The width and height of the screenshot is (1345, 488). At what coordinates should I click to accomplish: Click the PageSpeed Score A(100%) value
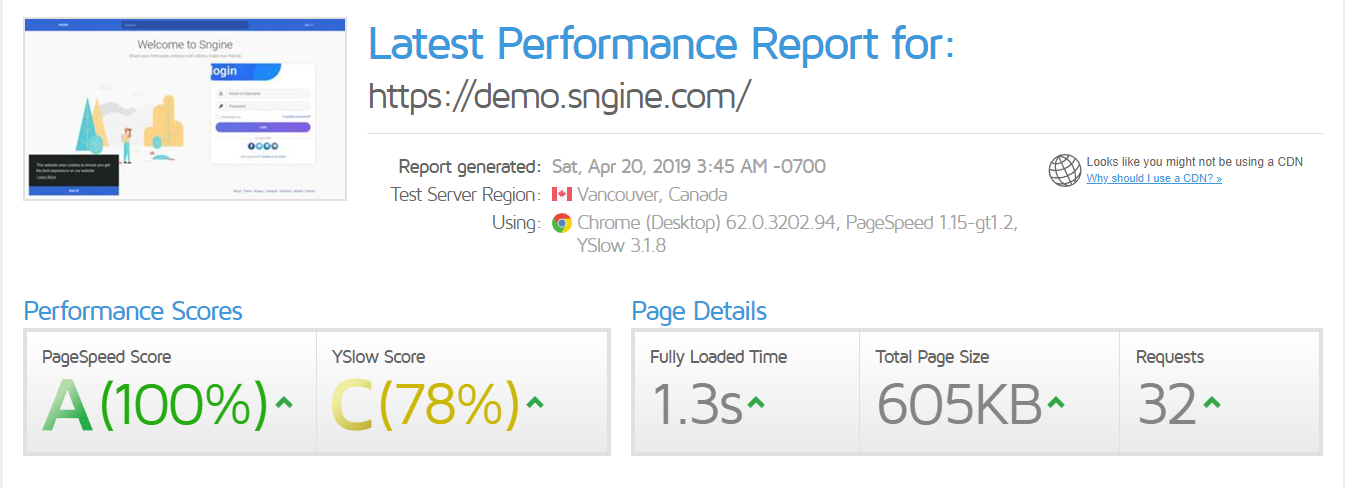coord(156,405)
